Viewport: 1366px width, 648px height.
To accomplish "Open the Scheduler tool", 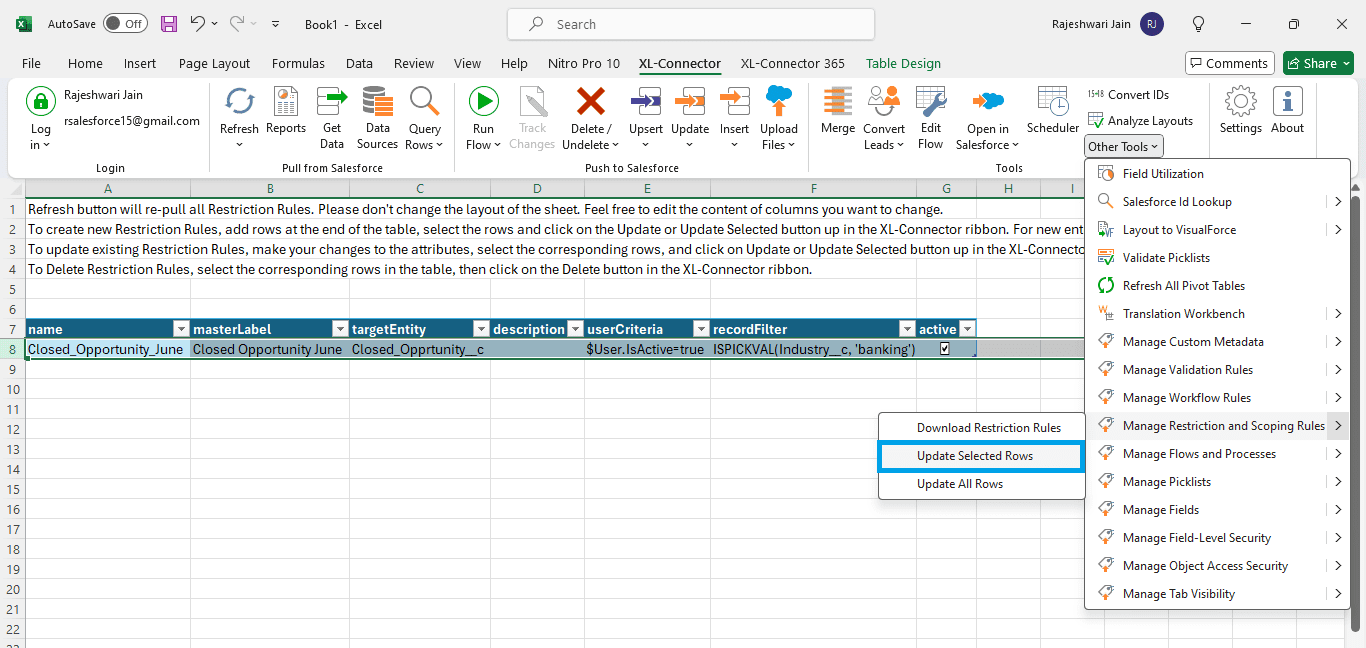I will pos(1053,102).
